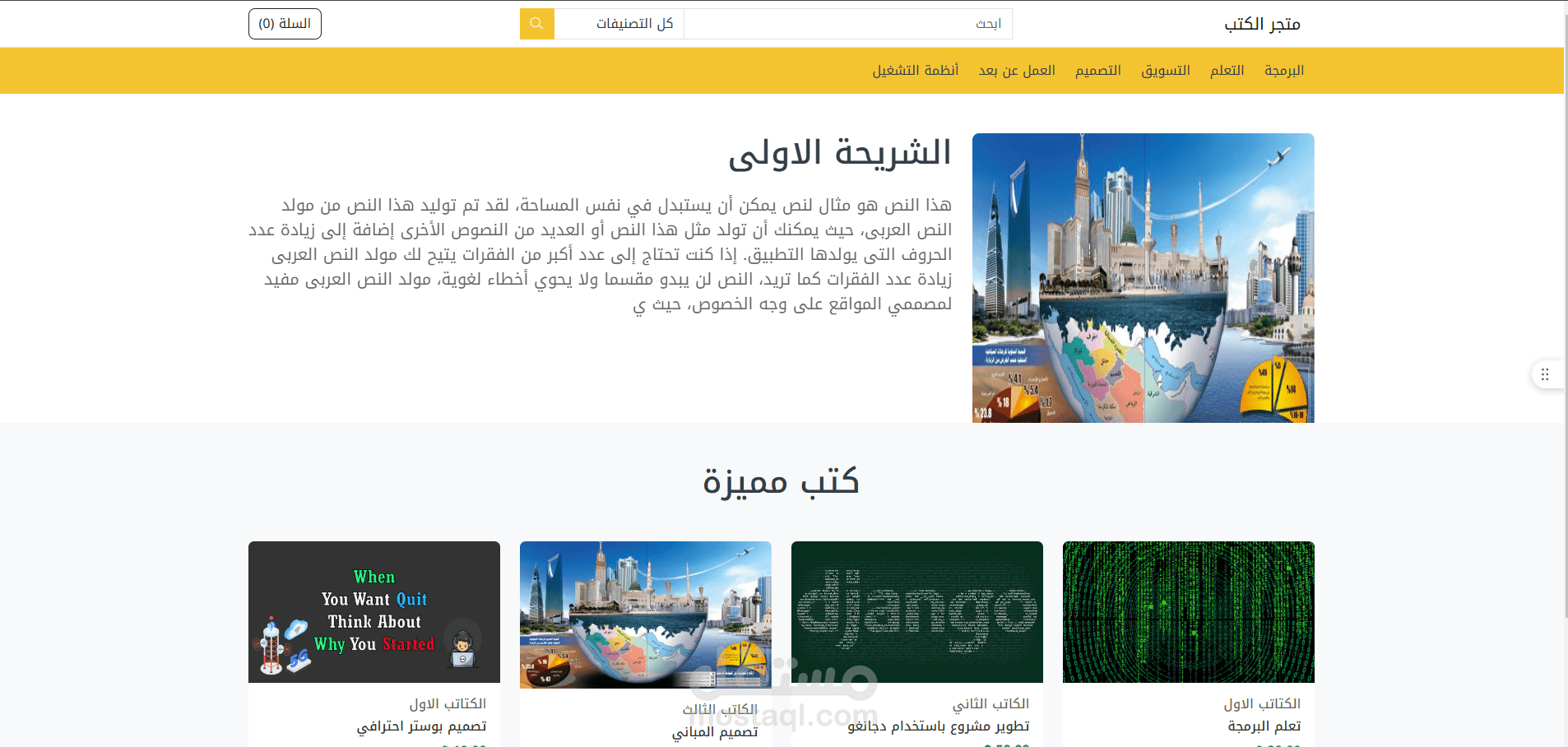Open the السلة (0) cart button
Image resolution: width=1568 pixels, height=747 pixels.
(x=285, y=24)
